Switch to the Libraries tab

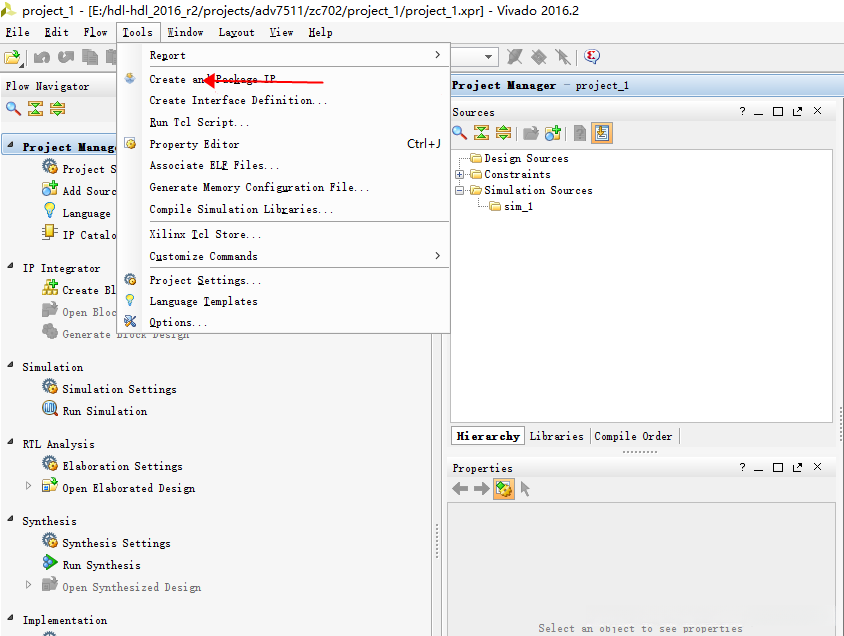[x=556, y=436]
